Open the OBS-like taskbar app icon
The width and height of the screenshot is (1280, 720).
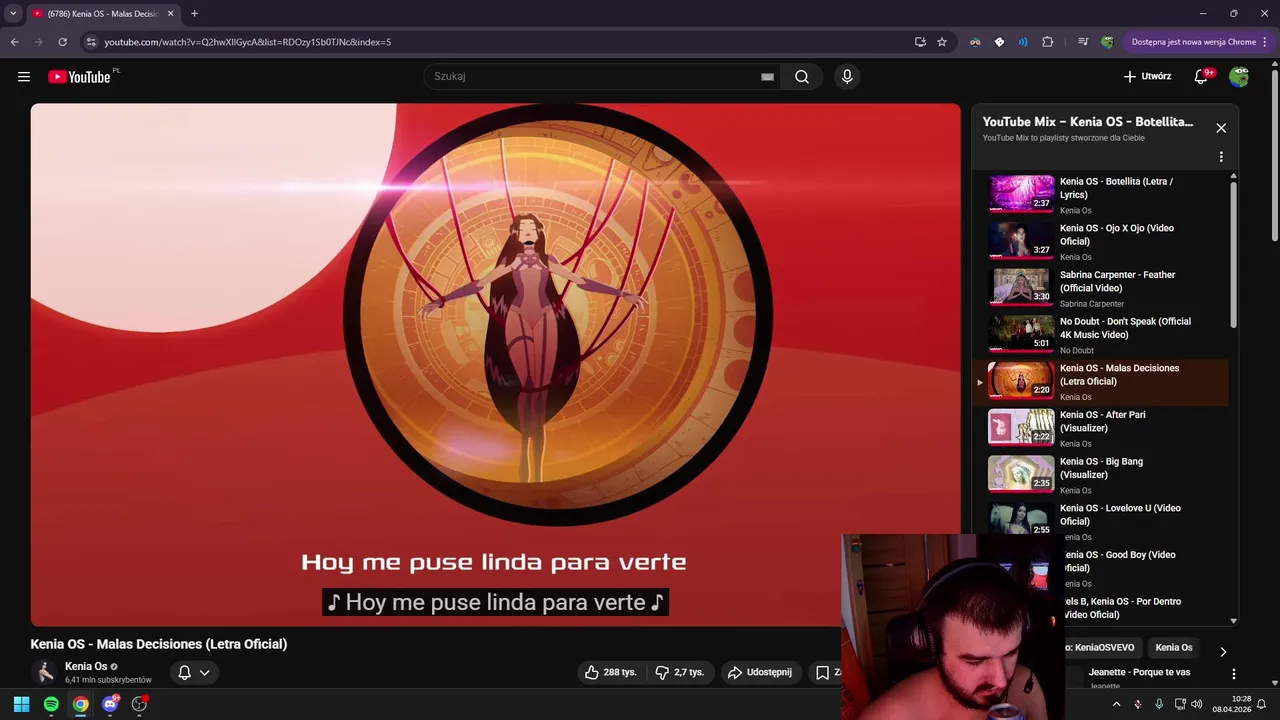click(140, 704)
